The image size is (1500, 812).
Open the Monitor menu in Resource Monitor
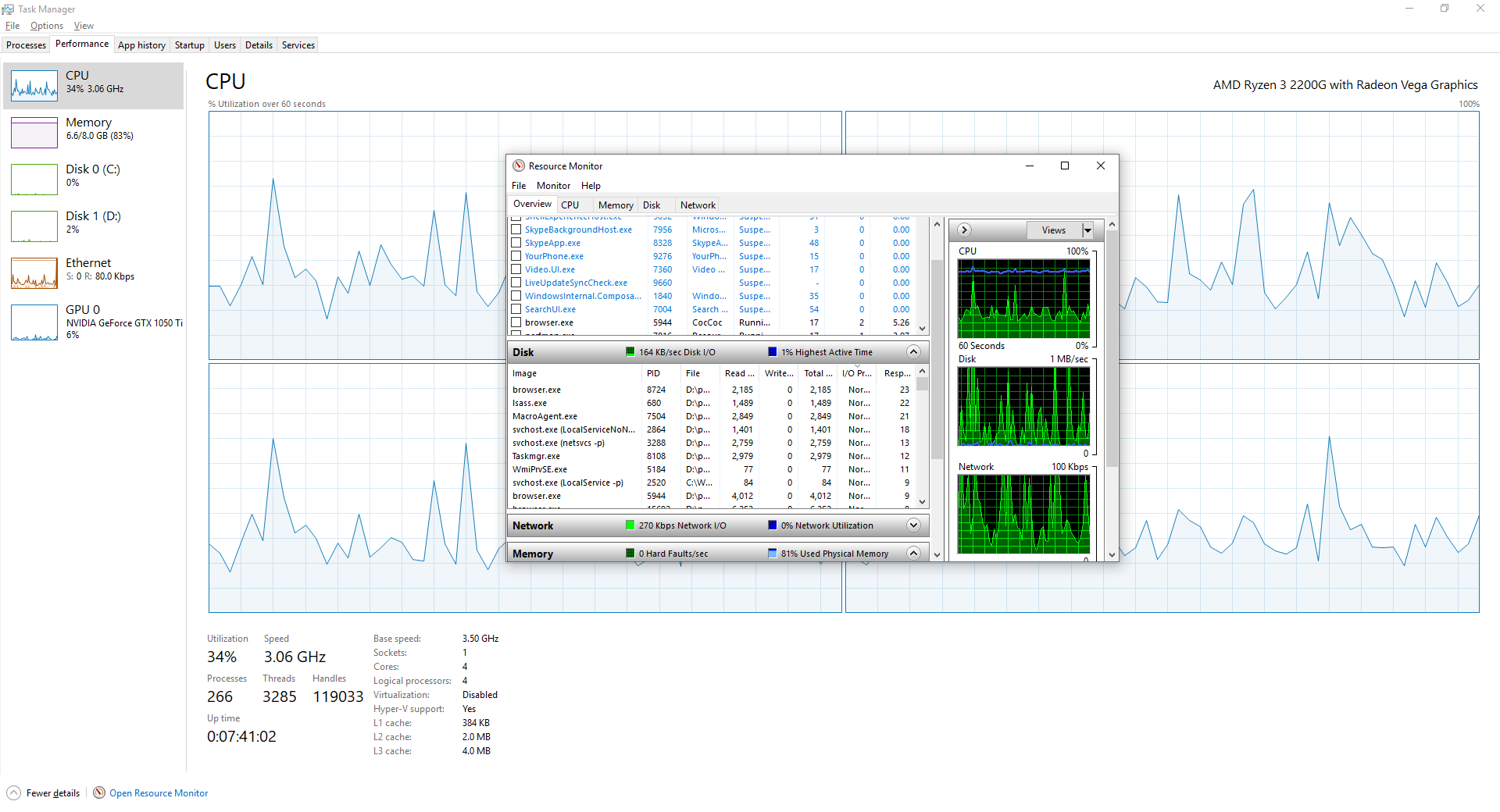tap(553, 186)
